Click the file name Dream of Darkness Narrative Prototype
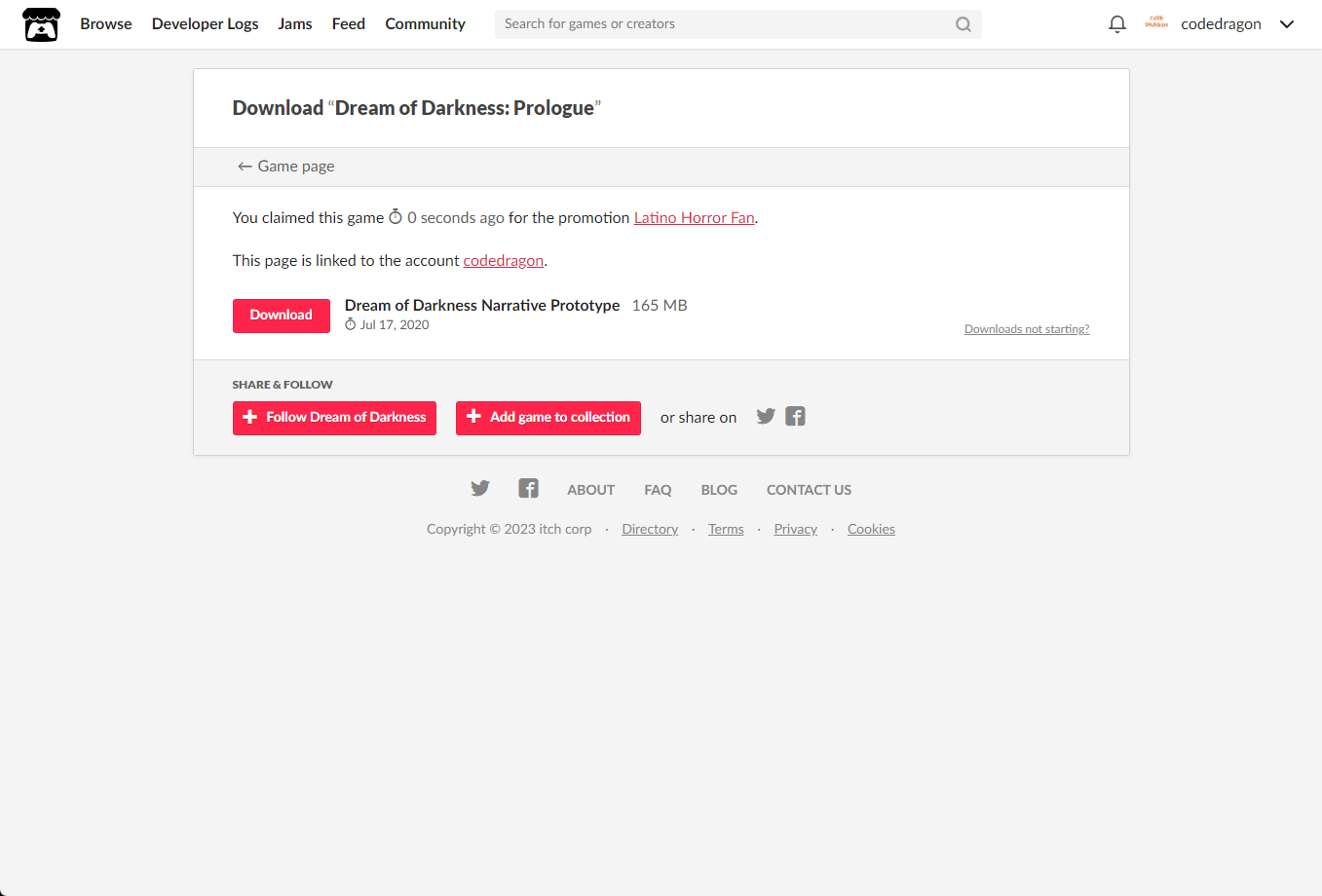This screenshot has width=1322, height=896. tap(482, 306)
